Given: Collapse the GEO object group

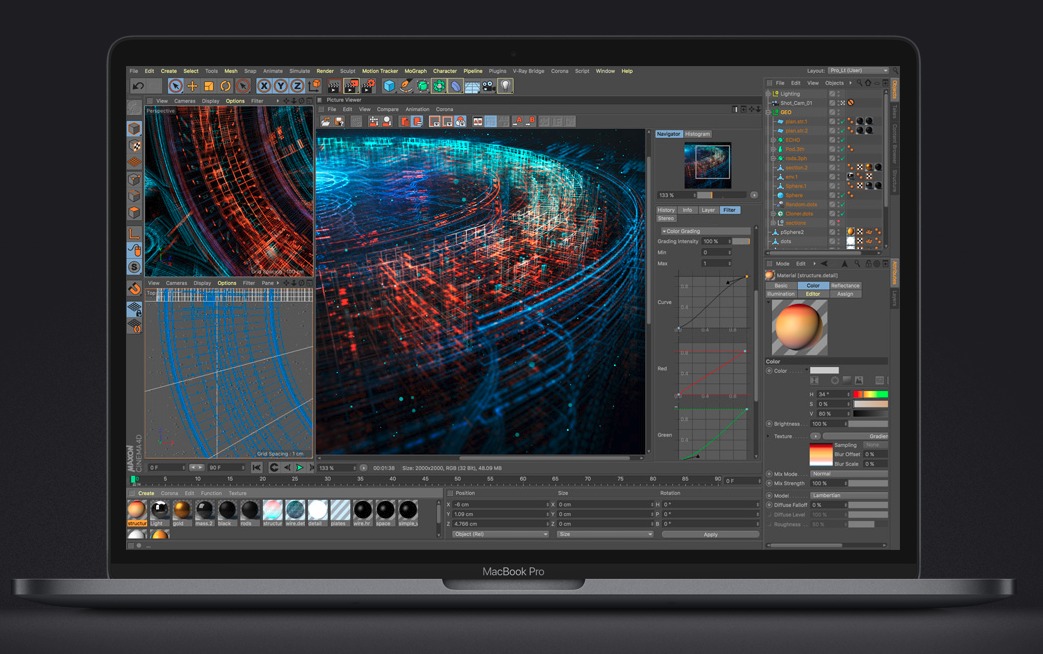Looking at the screenshot, I should 768,112.
